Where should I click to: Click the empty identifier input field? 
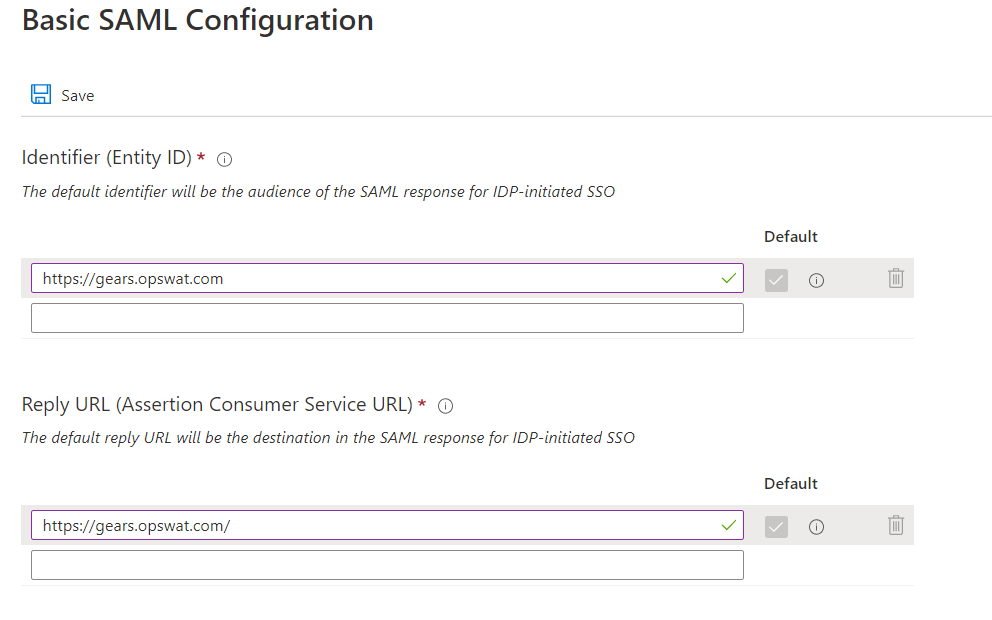point(387,318)
